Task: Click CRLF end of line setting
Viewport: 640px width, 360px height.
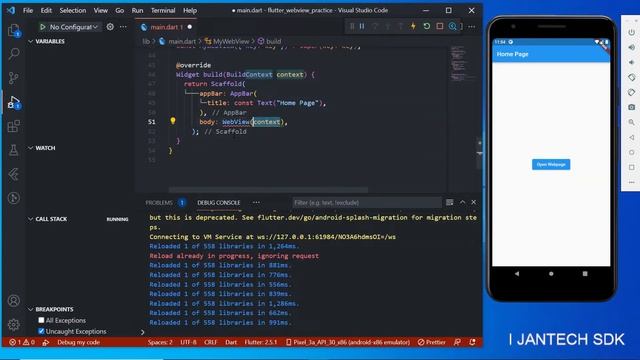Action: 211,342
